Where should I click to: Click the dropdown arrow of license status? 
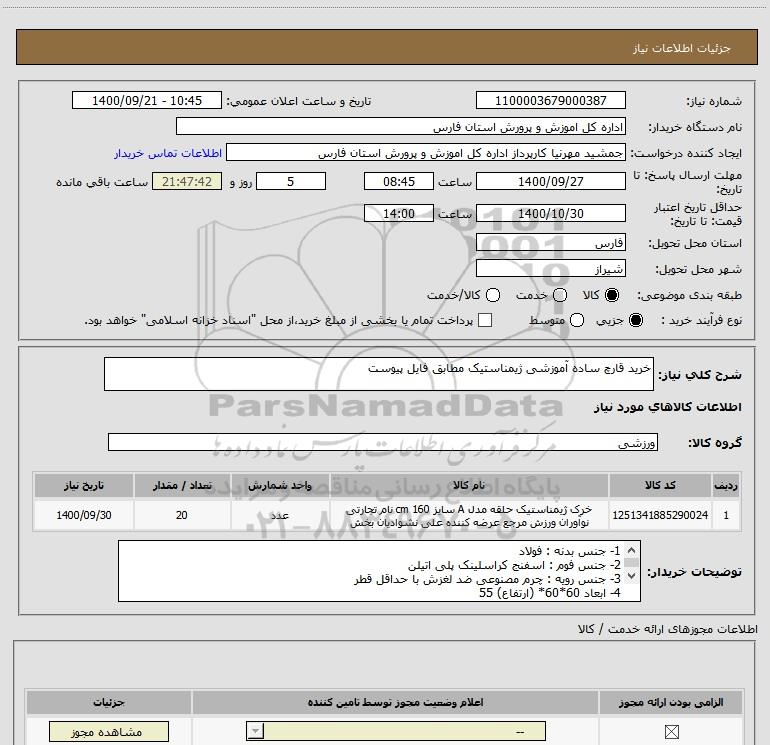click(255, 731)
